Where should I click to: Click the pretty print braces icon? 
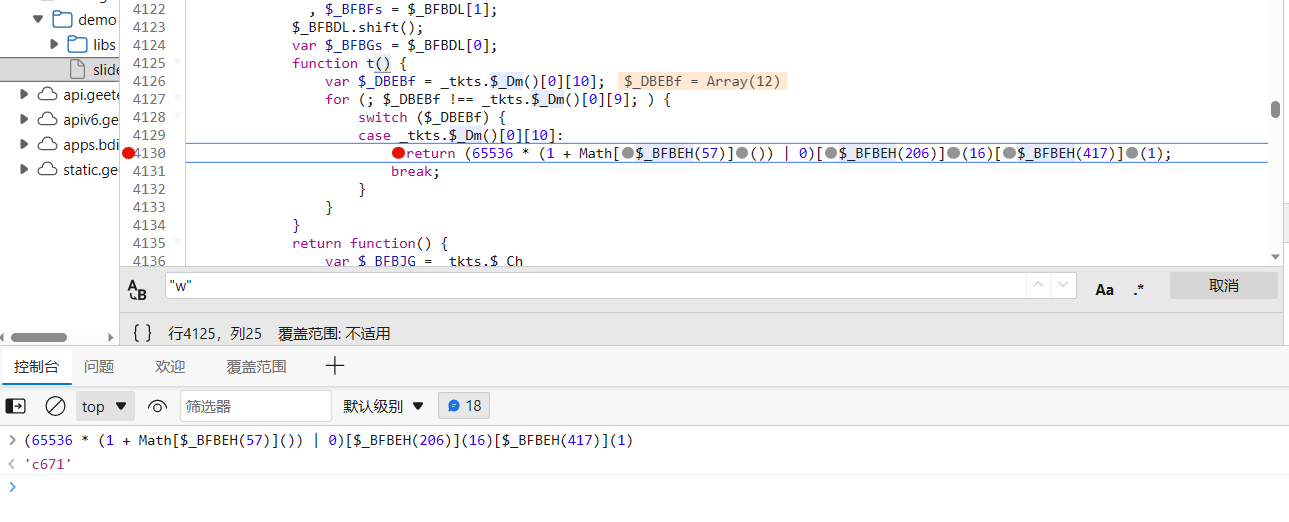tap(142, 333)
